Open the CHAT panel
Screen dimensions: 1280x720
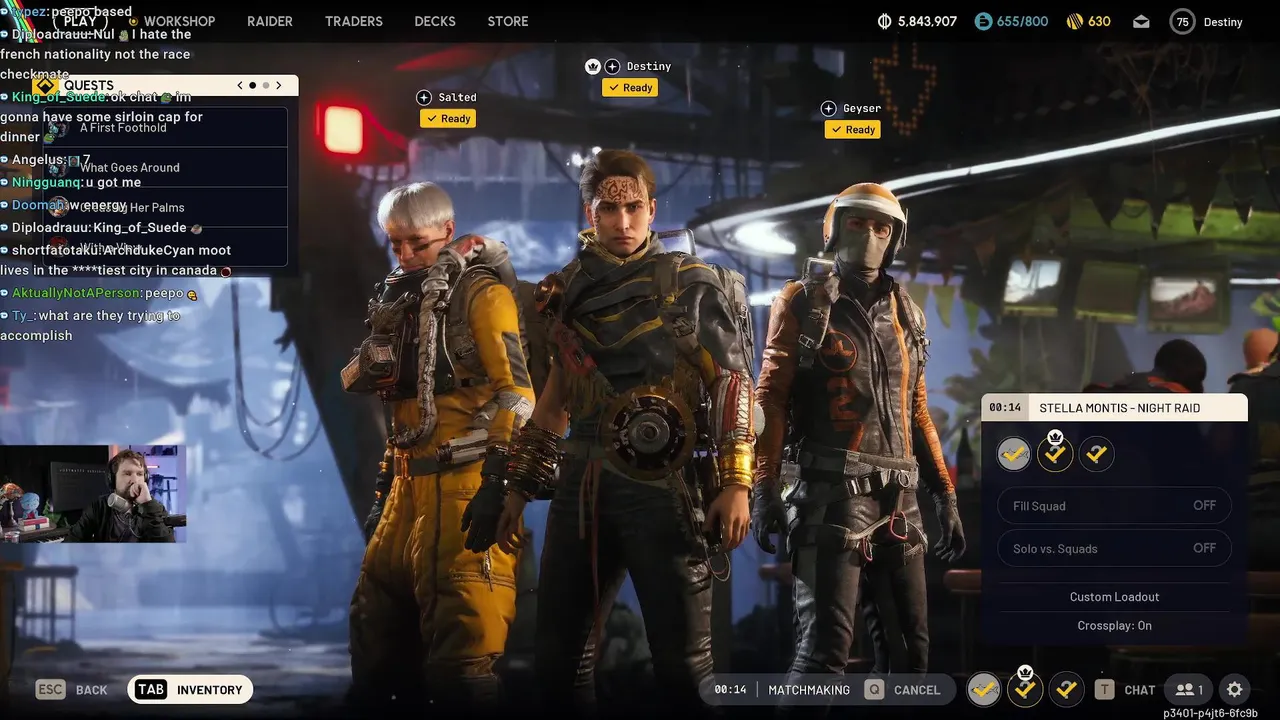pyautogui.click(x=1139, y=690)
